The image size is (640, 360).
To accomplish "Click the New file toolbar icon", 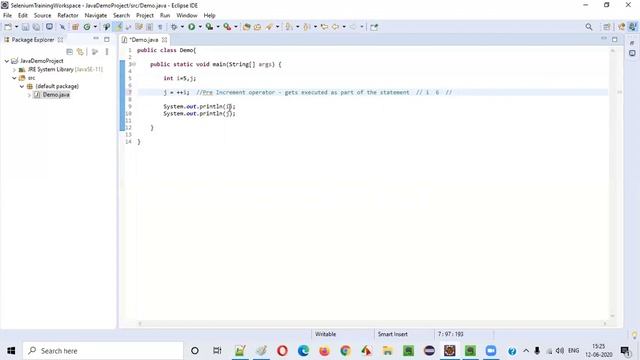I will [x=8, y=27].
